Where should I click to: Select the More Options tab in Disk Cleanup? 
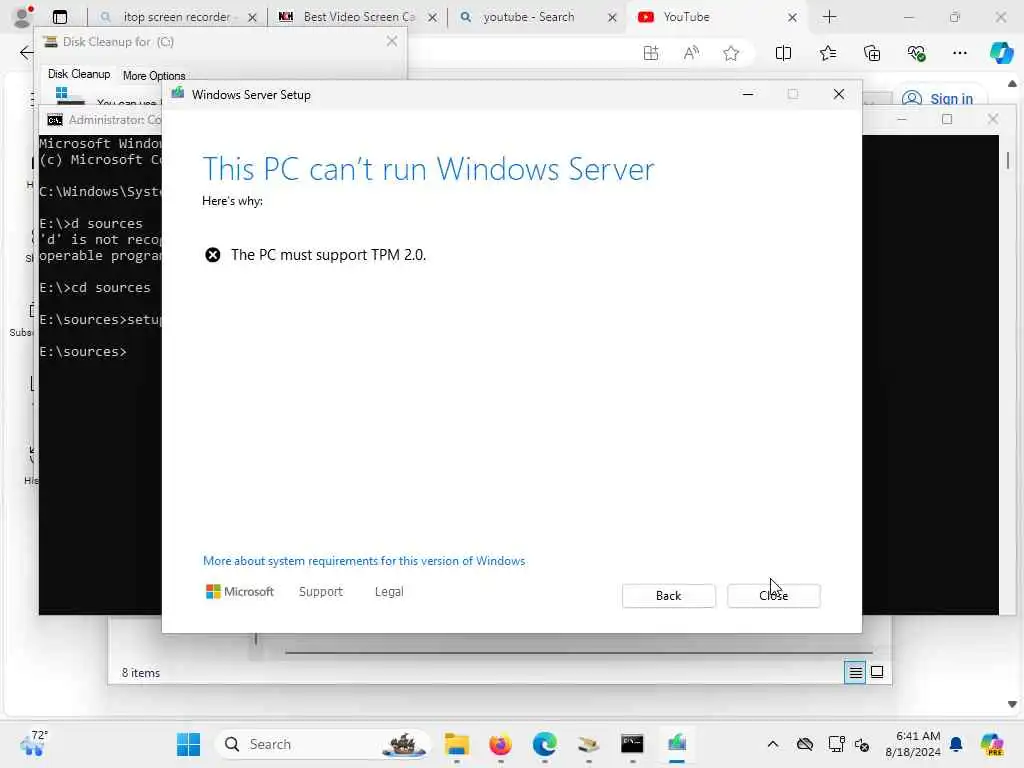(154, 76)
